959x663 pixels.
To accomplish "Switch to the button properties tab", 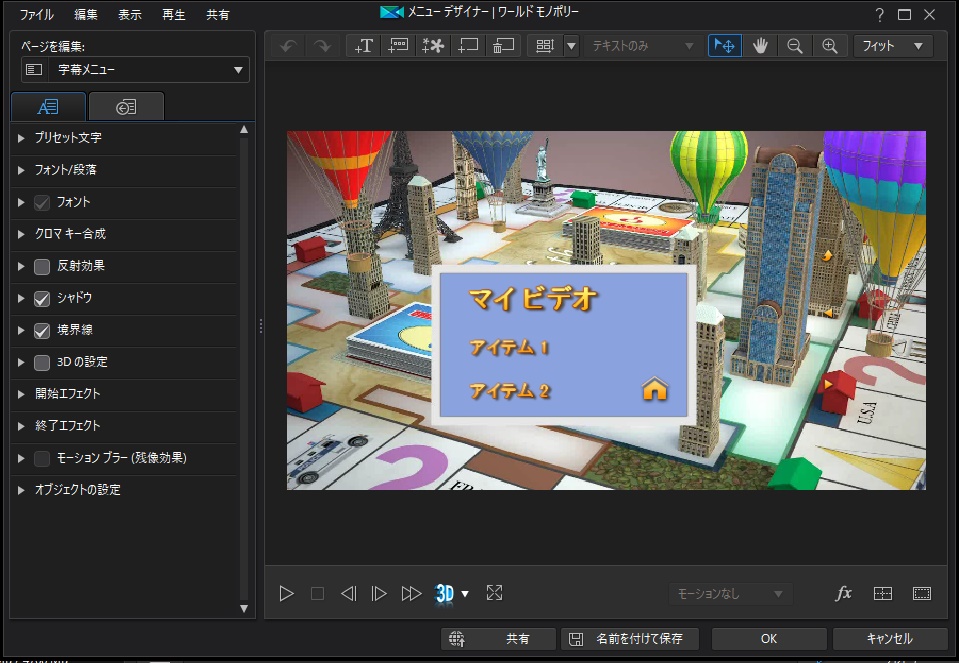I will [x=126, y=107].
